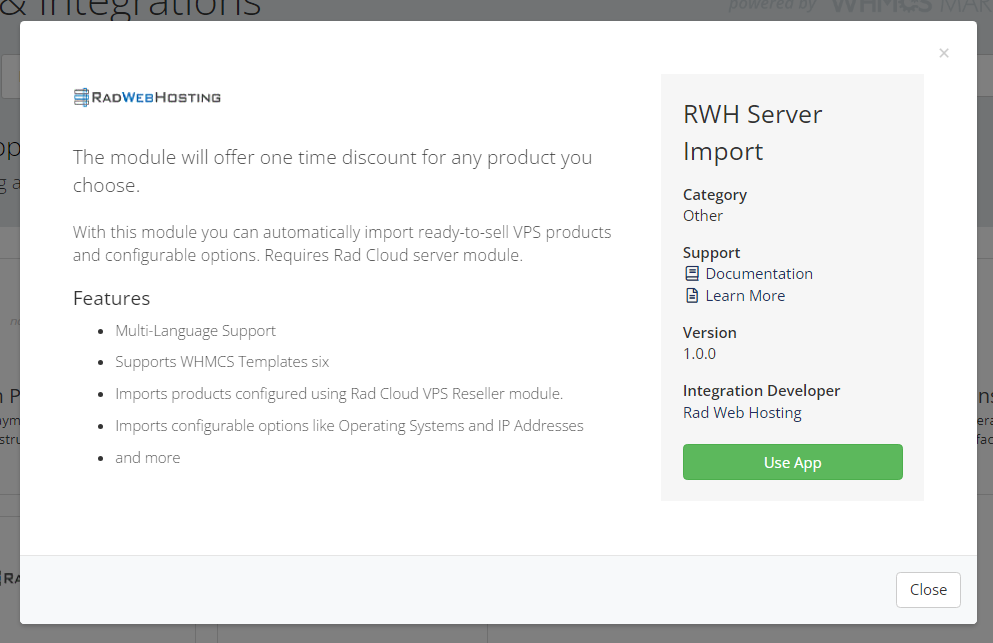The height and width of the screenshot is (643, 993).
Task: Click the one time discount headline text
Action: pos(332,171)
